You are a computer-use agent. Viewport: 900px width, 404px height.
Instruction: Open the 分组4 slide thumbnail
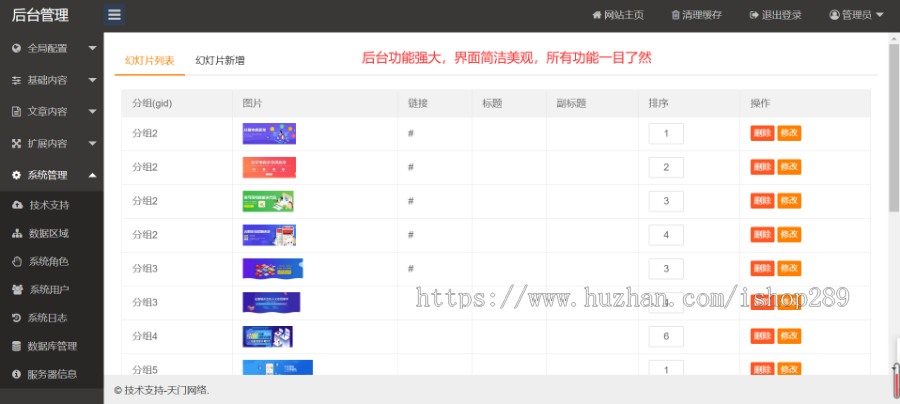[x=267, y=337]
